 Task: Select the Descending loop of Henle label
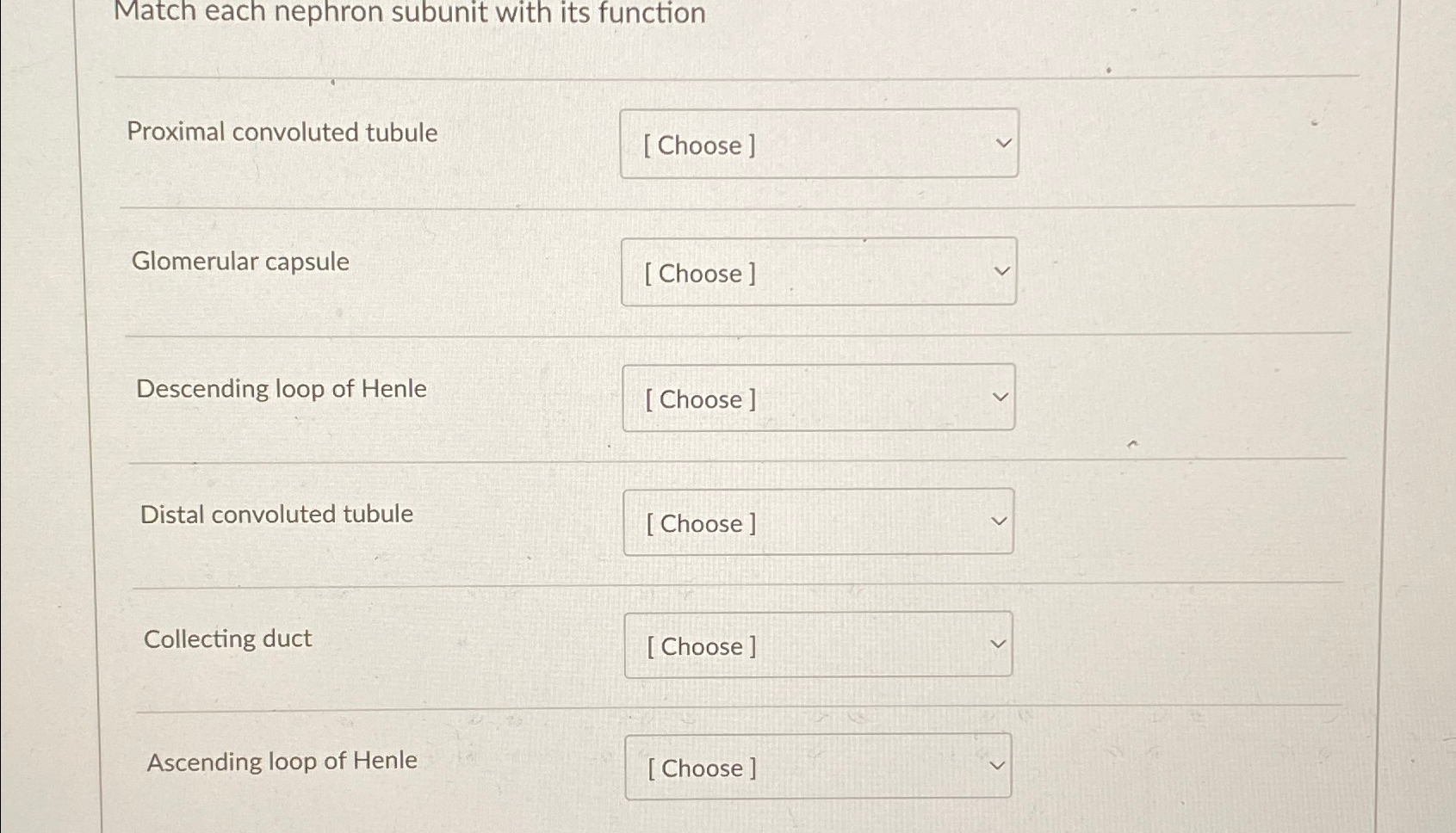pos(282,388)
